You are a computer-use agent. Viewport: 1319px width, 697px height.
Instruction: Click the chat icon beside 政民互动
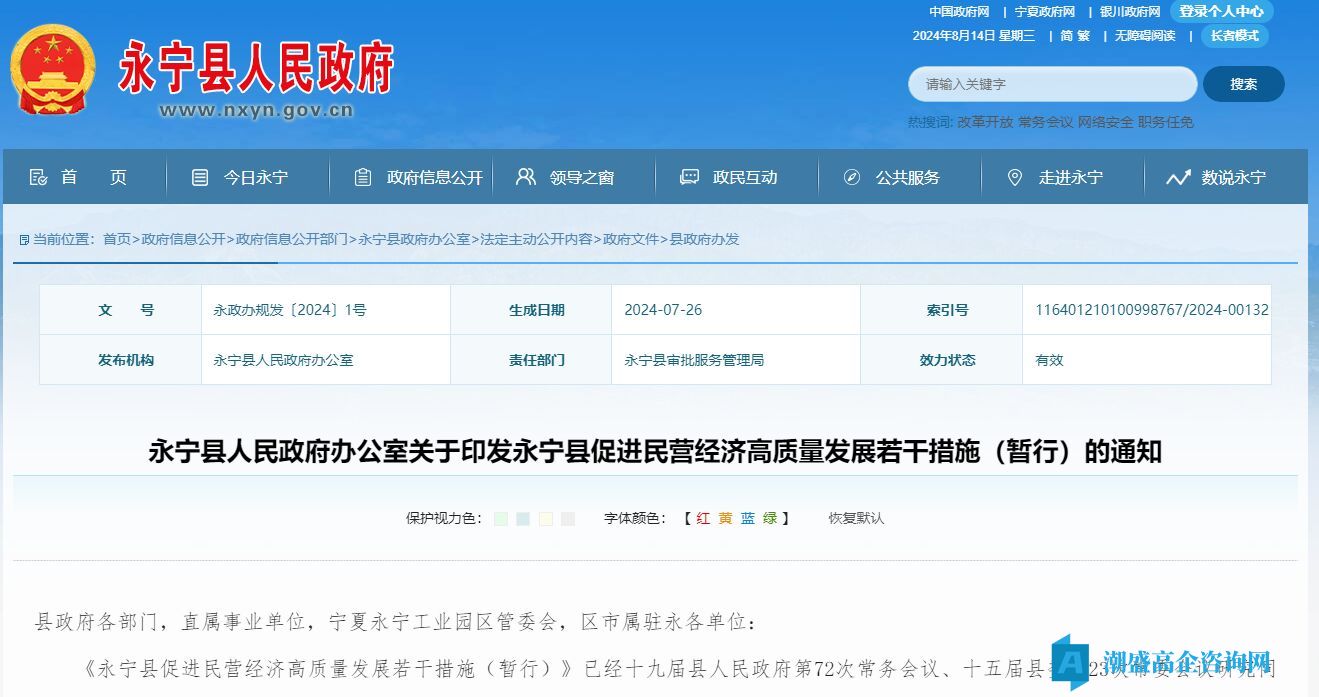click(x=689, y=177)
